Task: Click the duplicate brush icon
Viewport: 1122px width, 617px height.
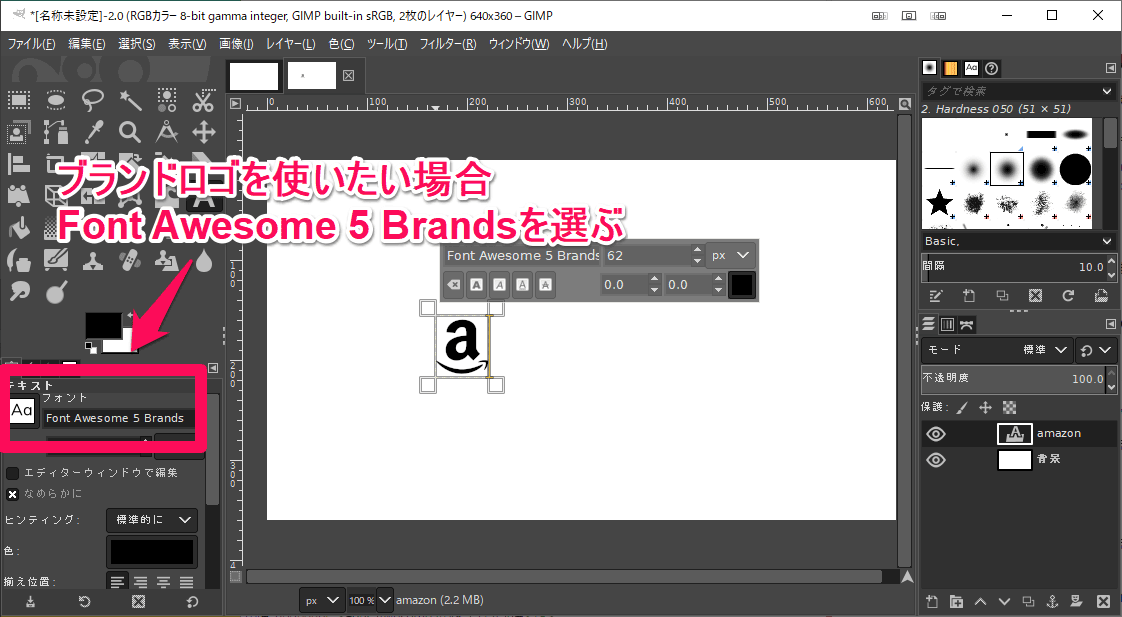Action: pos(1003,296)
